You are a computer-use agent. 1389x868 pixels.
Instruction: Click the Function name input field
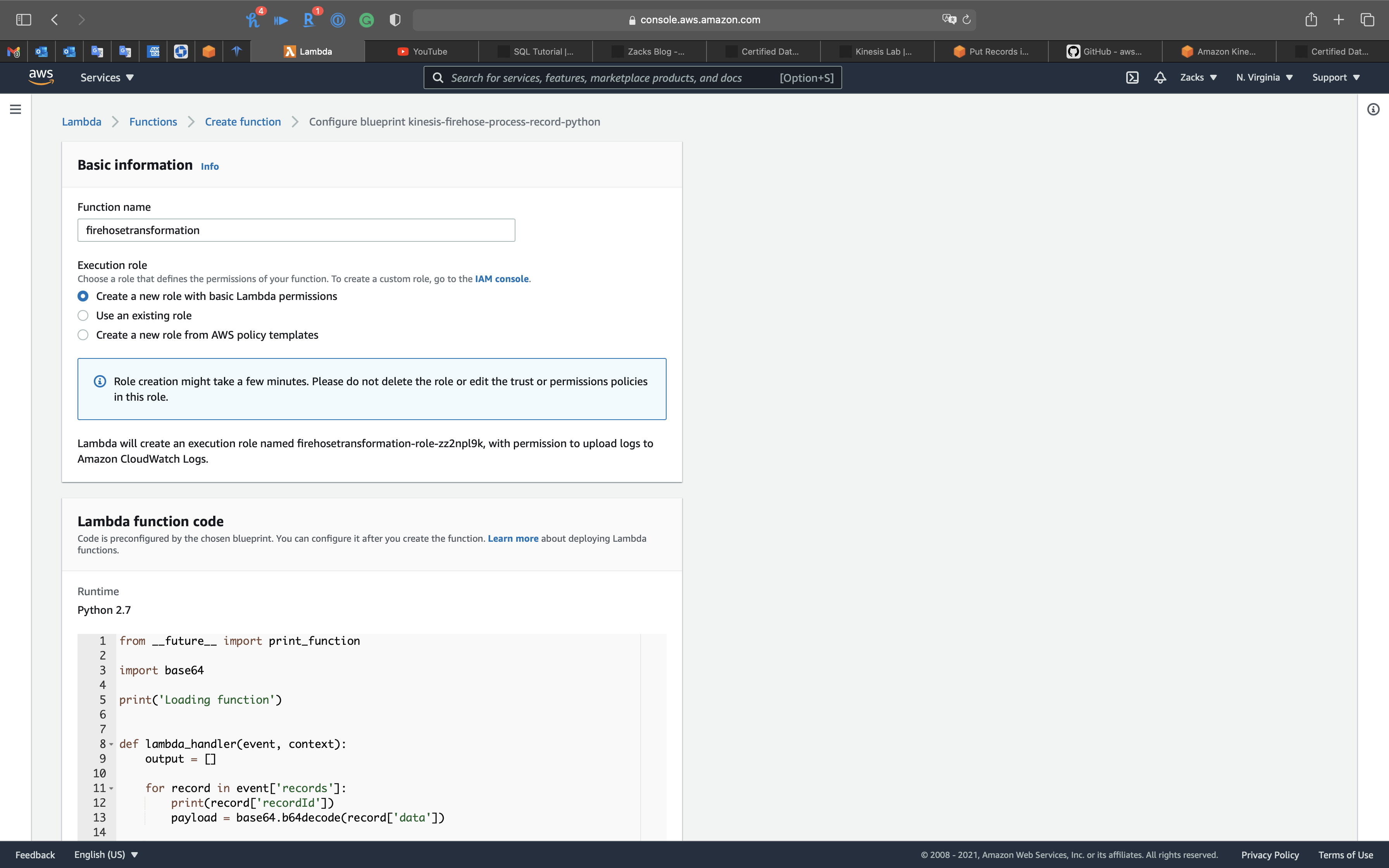(x=296, y=230)
